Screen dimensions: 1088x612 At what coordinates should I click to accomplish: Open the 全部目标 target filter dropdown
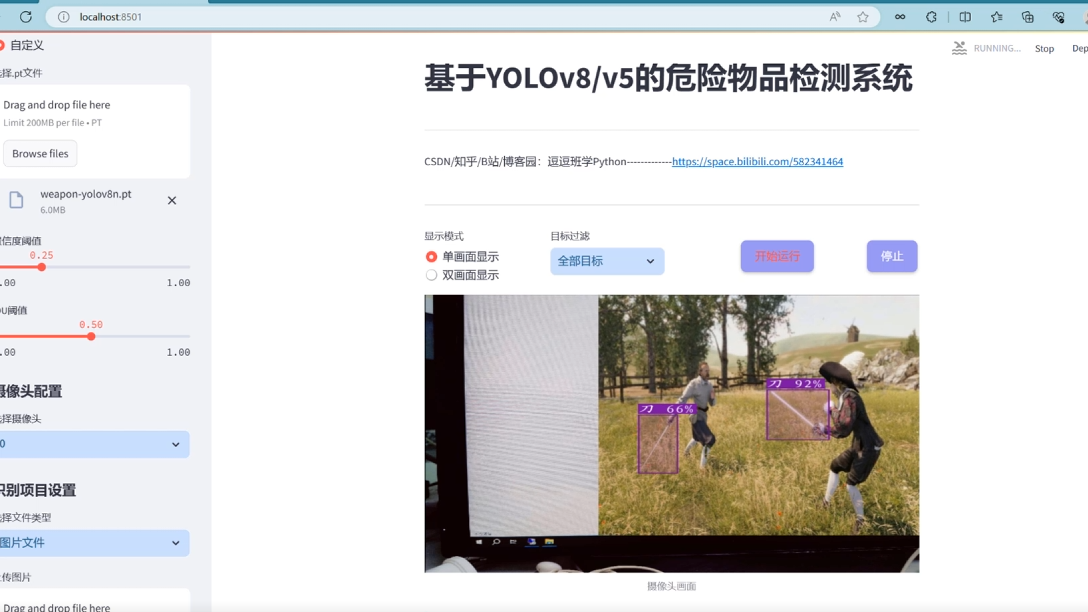point(607,261)
